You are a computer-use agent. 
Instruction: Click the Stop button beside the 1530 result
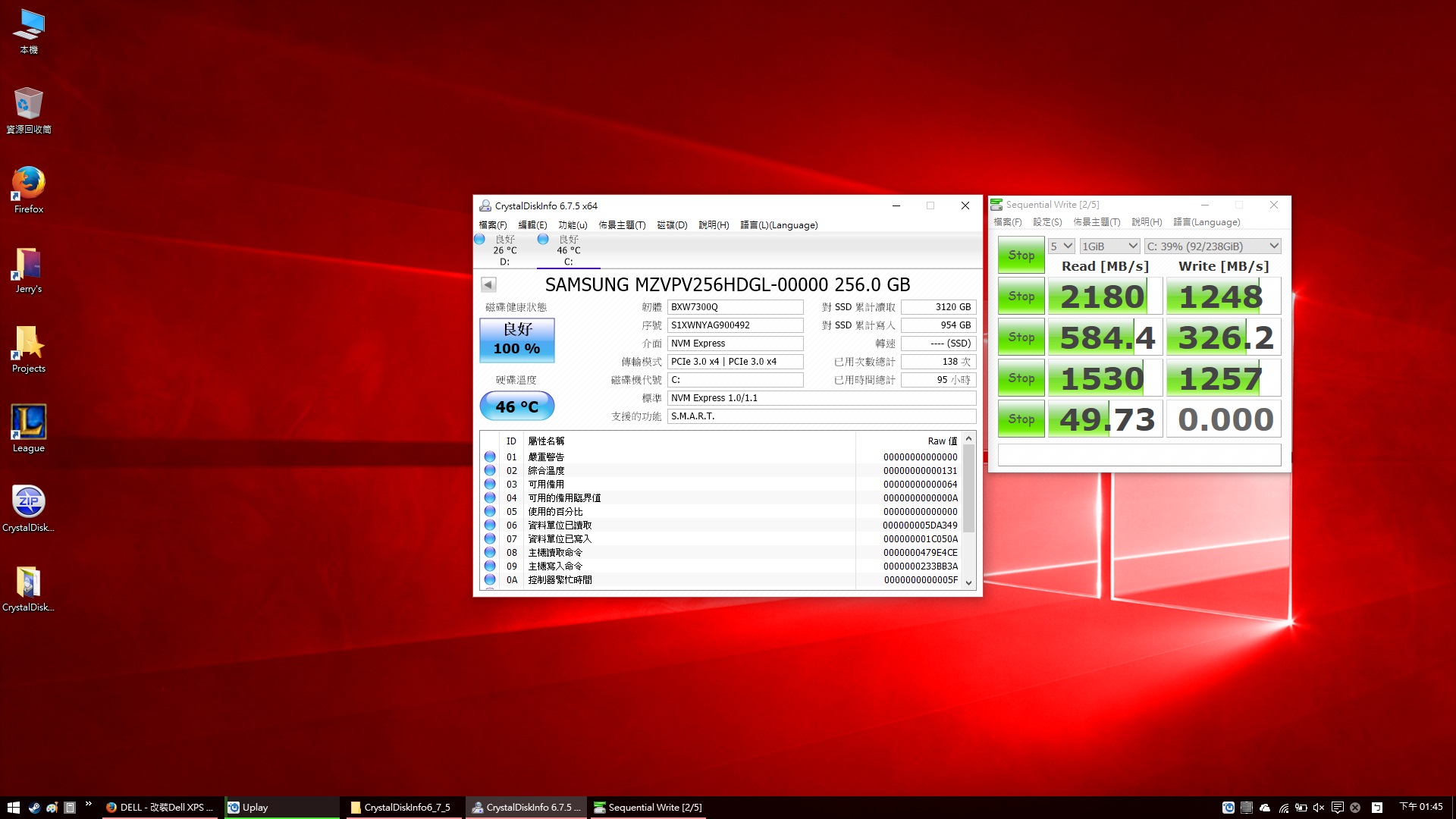coord(1021,378)
